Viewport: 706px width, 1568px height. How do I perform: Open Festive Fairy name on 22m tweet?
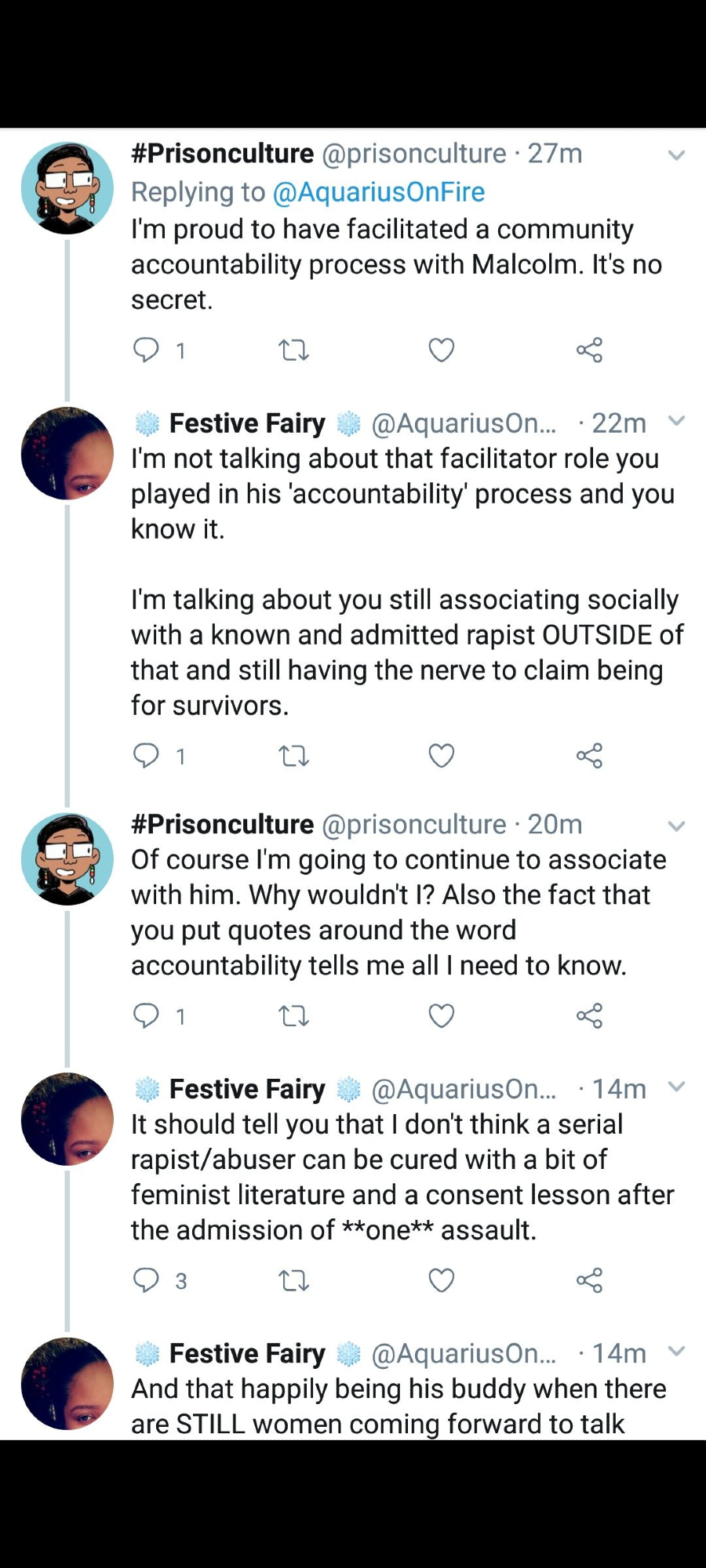click(x=247, y=423)
